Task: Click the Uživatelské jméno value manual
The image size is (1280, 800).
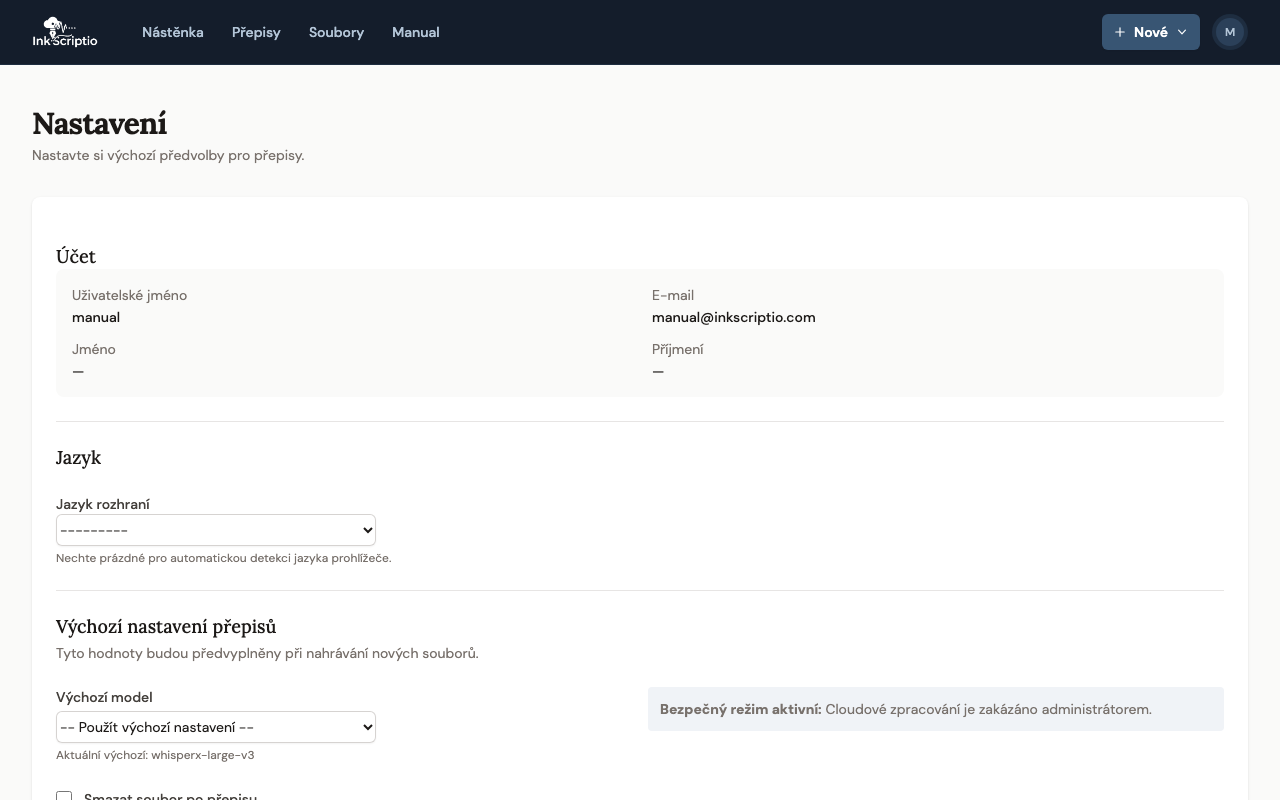Action: coord(96,317)
